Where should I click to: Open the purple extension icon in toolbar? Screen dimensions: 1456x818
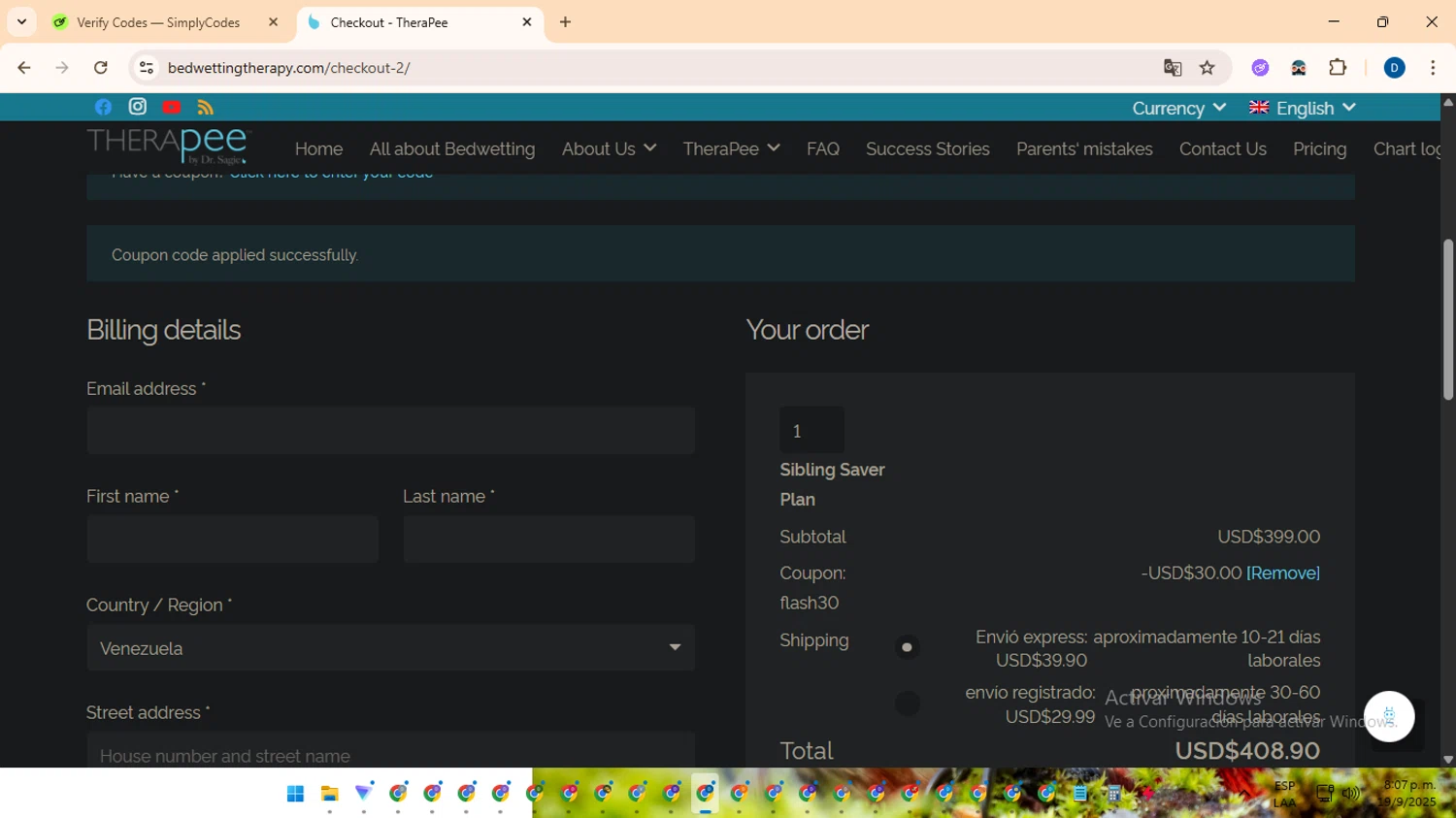[1260, 68]
